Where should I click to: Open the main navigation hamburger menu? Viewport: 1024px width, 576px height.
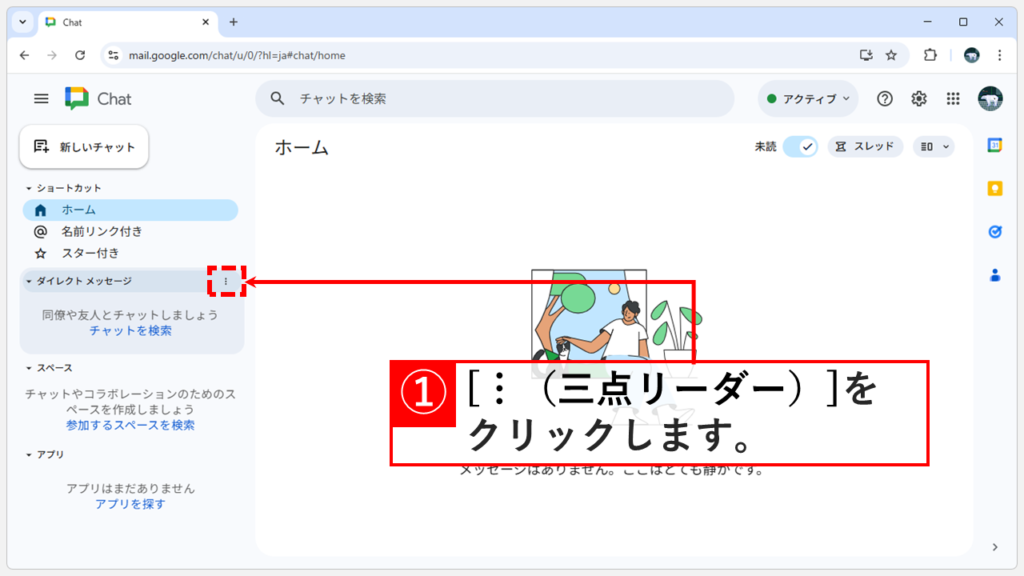tap(40, 98)
